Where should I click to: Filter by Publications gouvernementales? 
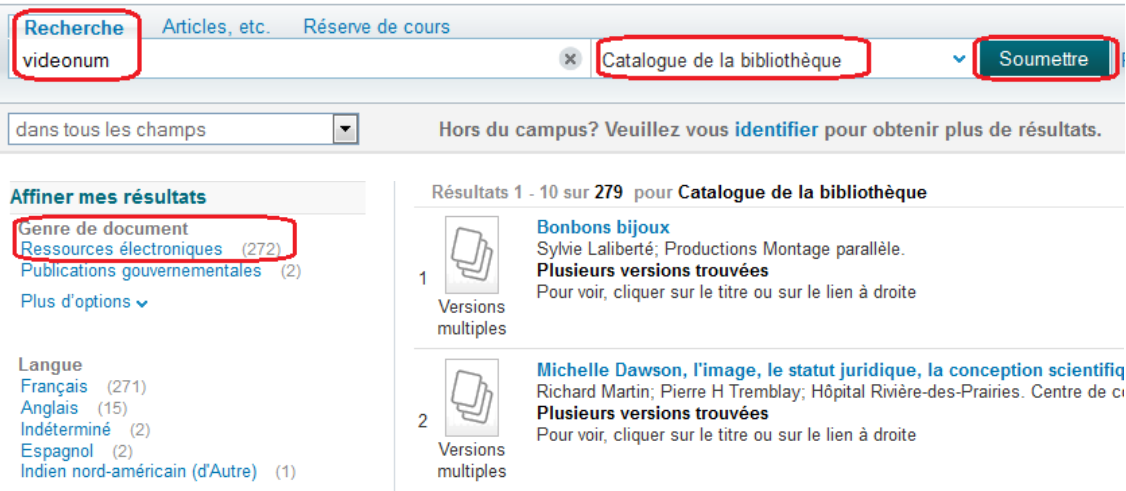tap(141, 271)
